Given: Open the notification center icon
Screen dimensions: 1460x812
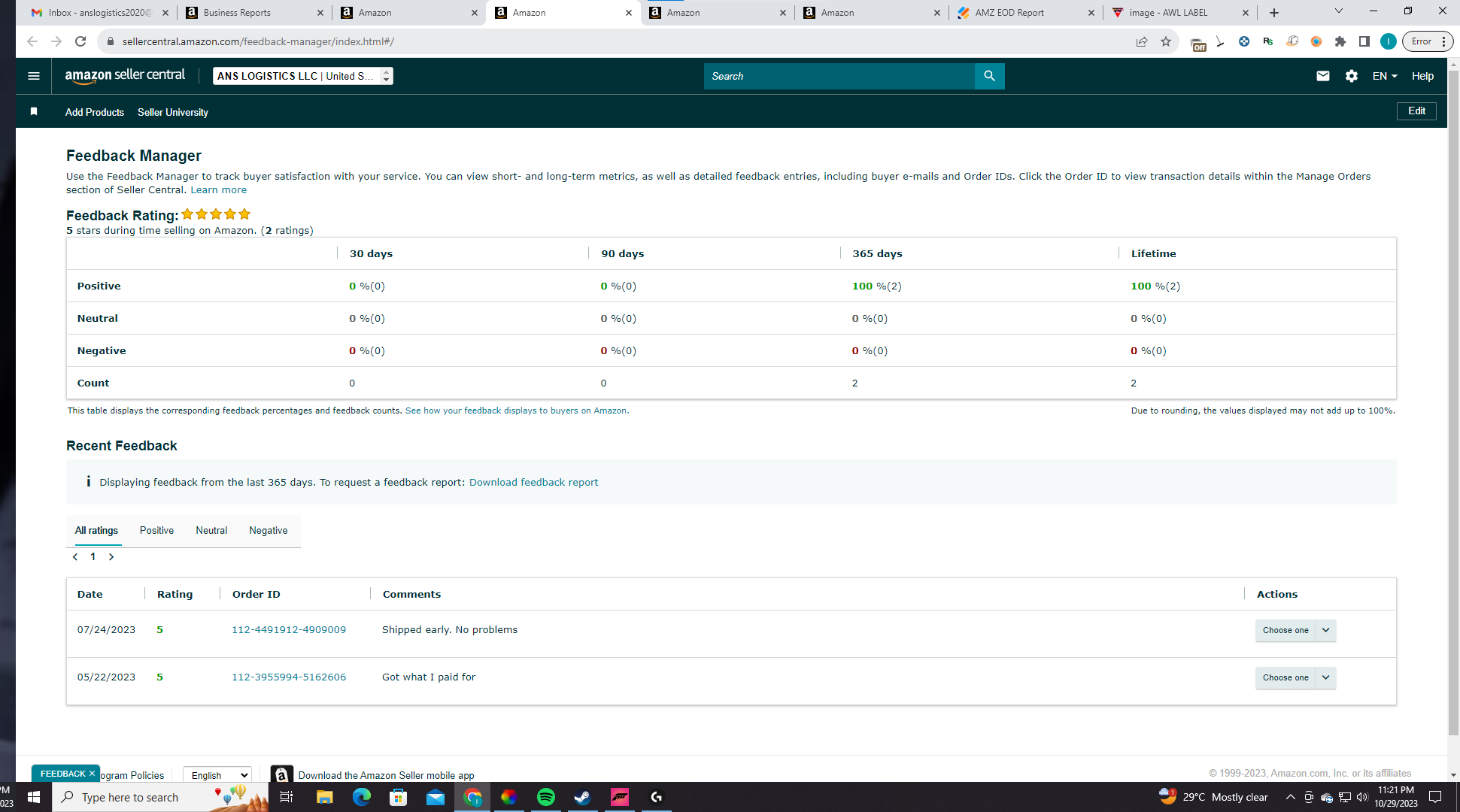Looking at the screenshot, I should [1435, 797].
